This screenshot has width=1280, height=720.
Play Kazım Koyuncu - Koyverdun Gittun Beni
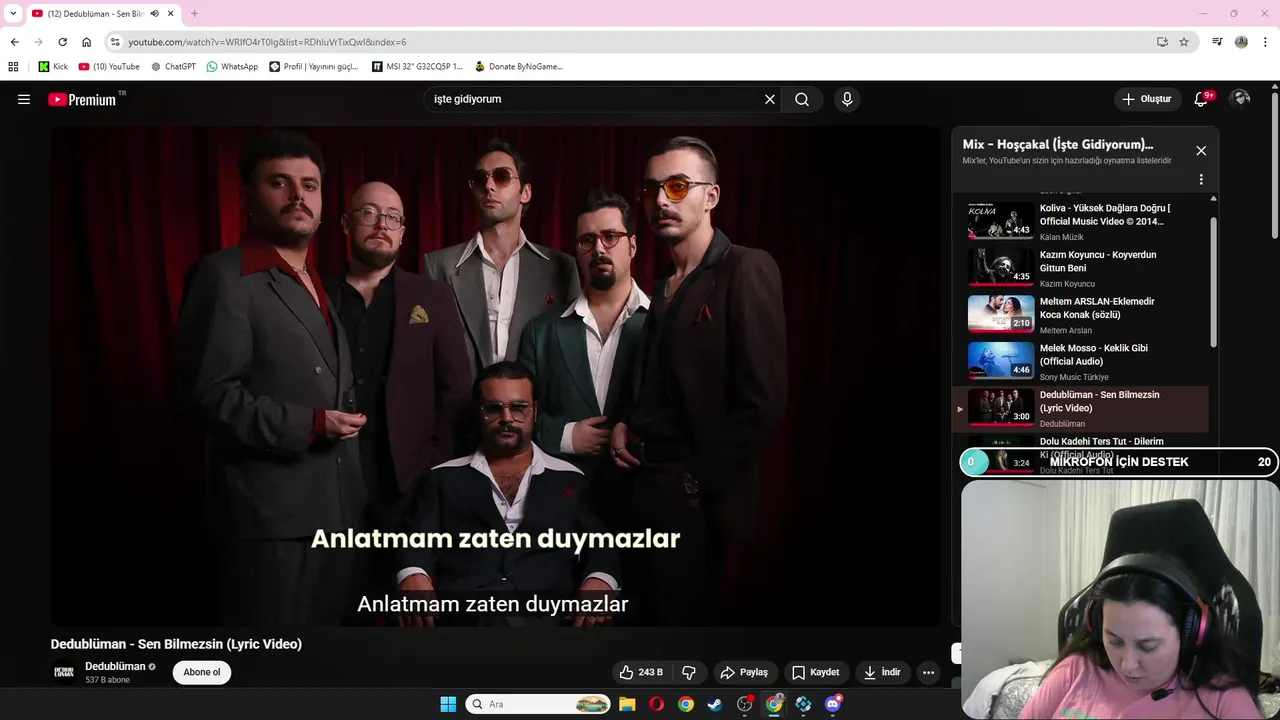click(x=1080, y=268)
